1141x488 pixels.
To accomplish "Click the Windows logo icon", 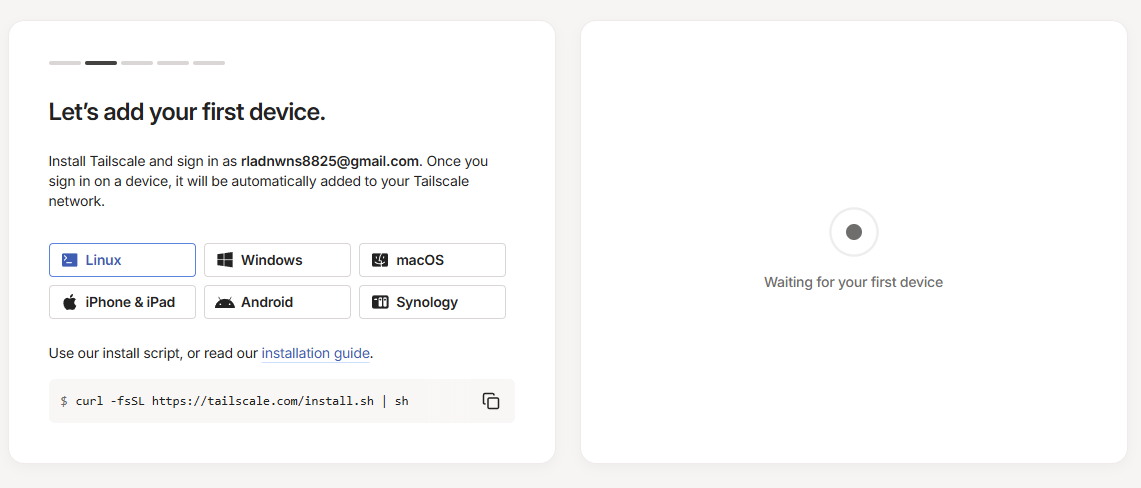I will tap(225, 260).
